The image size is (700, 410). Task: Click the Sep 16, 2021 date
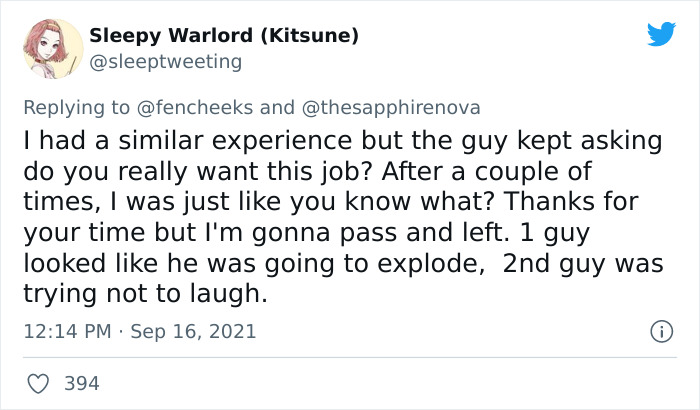click(x=193, y=331)
